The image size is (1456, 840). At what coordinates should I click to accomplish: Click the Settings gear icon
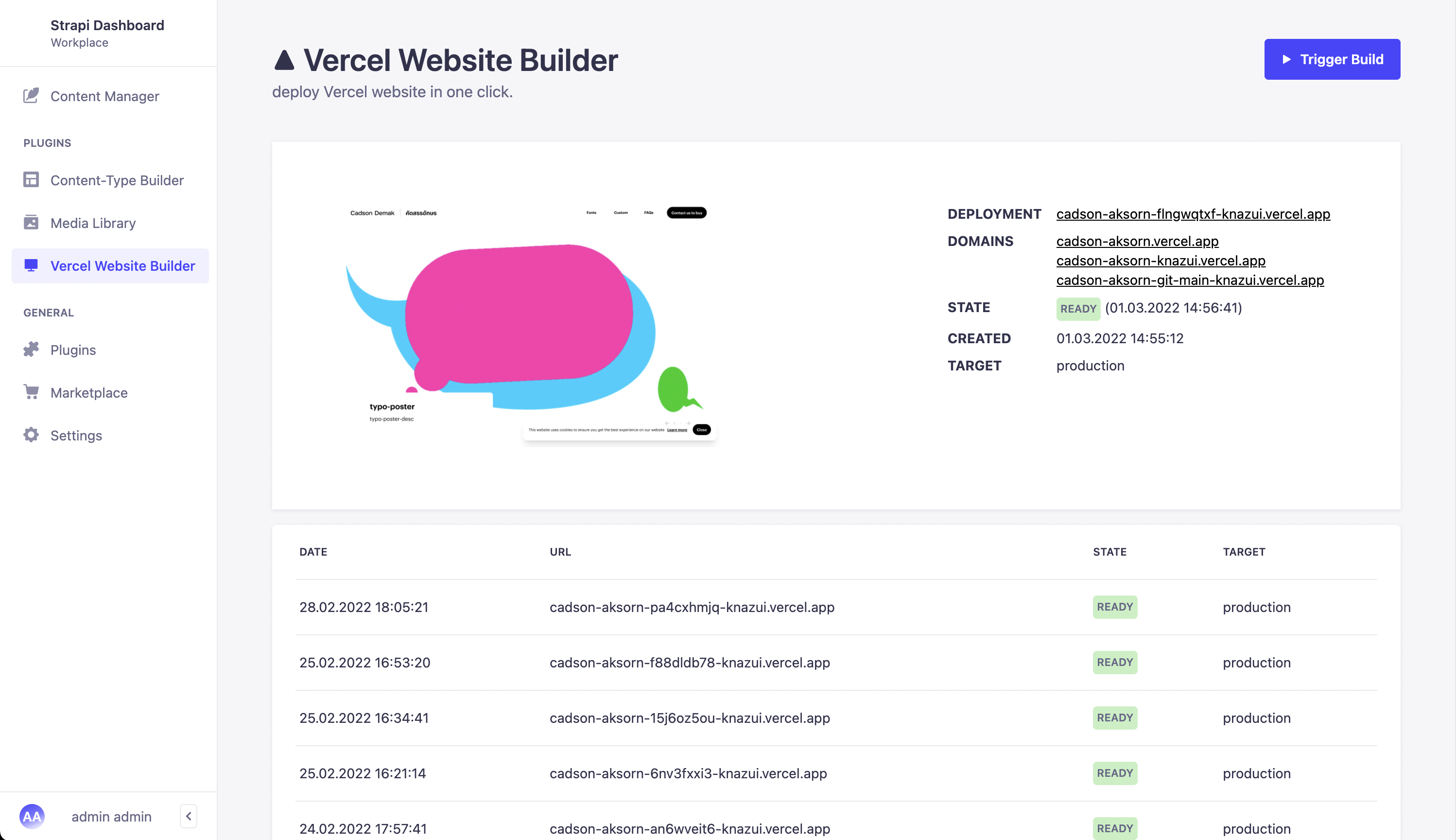point(31,435)
